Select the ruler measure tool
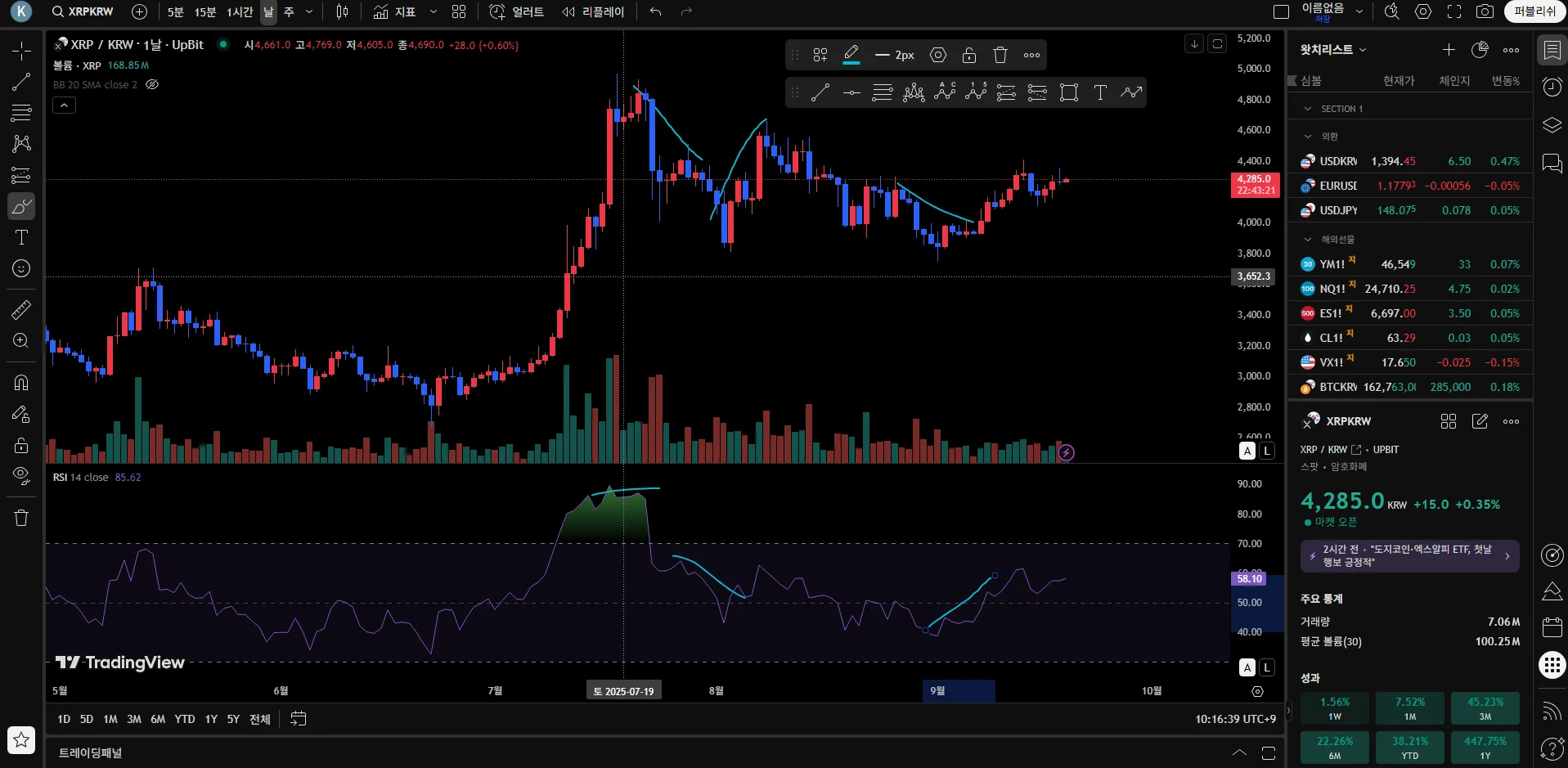The image size is (1568, 768). click(21, 309)
